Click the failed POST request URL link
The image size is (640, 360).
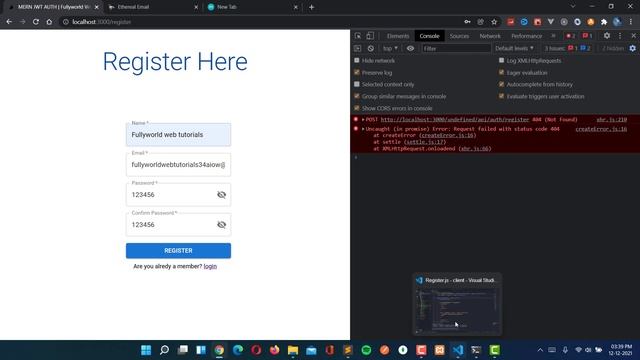click(455, 120)
